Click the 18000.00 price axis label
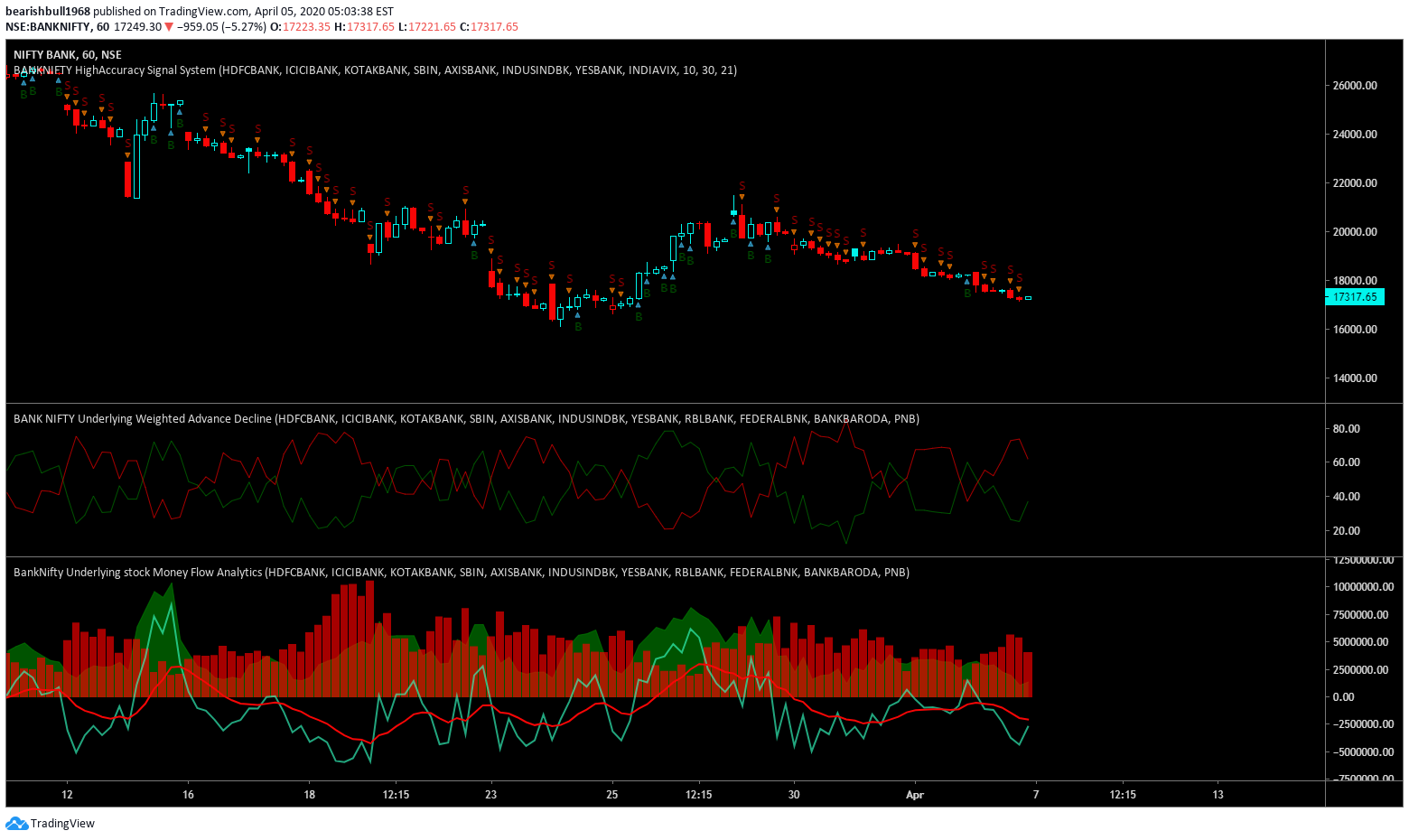This screenshot has height=840, width=1409. click(x=1355, y=281)
